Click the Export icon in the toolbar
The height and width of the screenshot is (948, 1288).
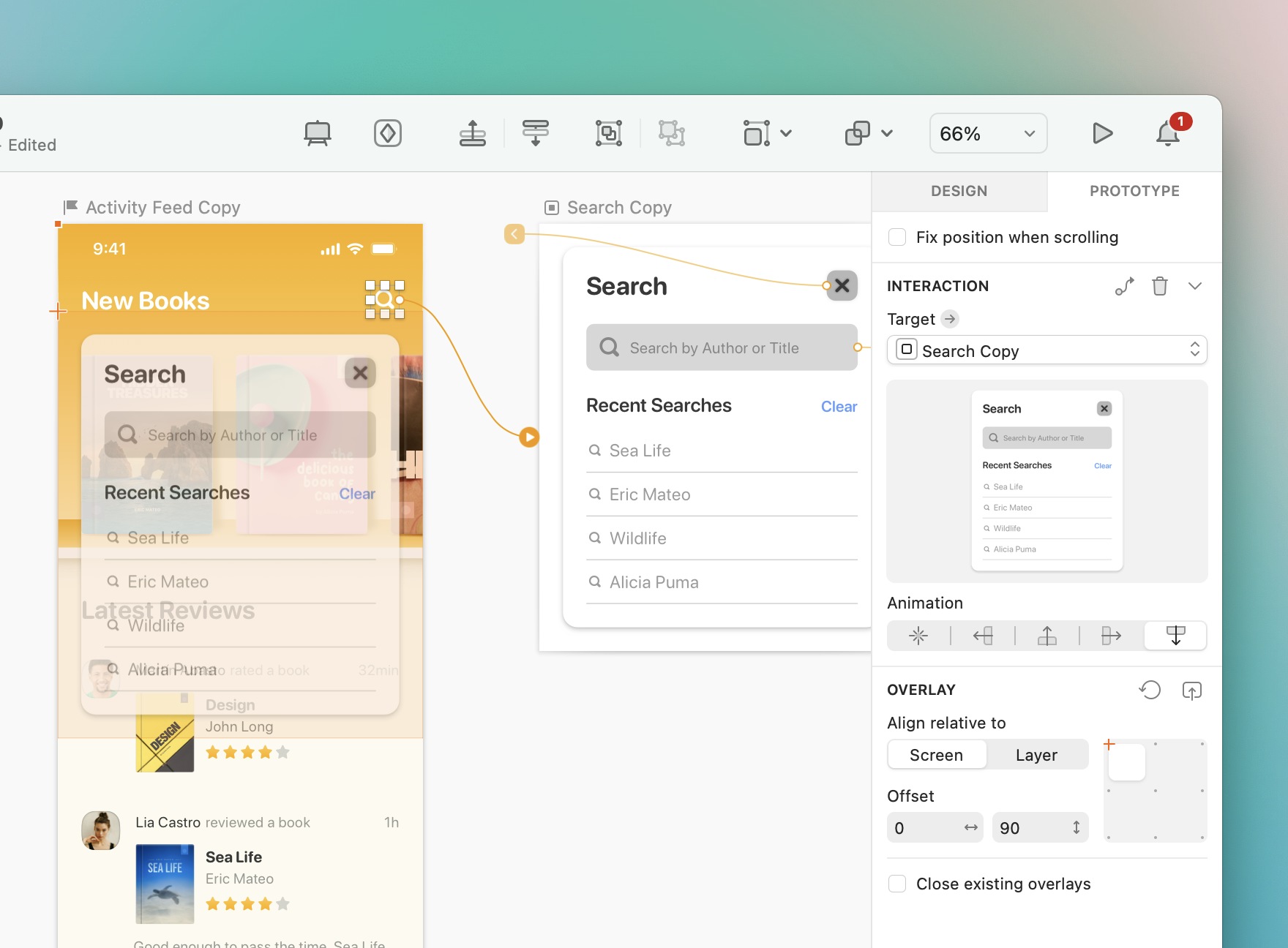472,133
